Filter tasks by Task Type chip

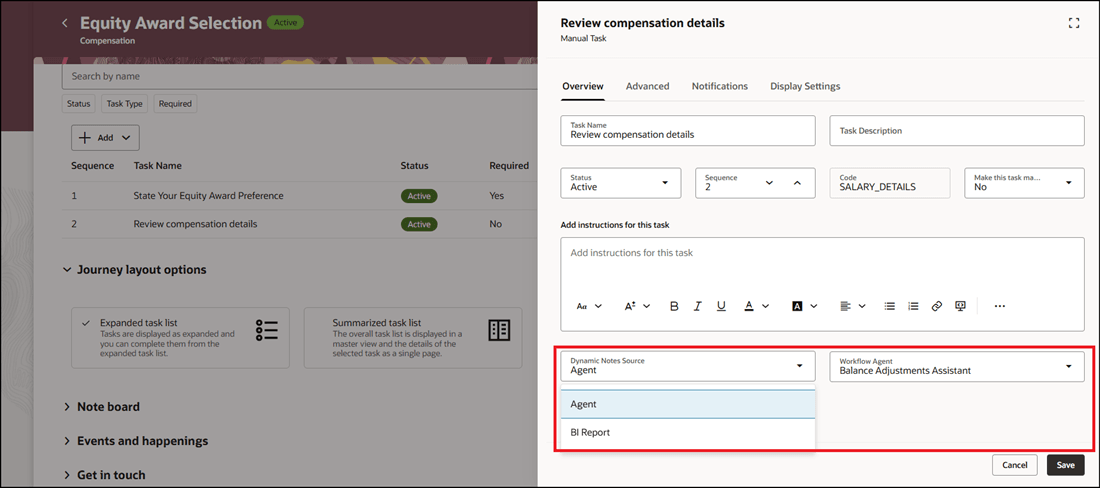(125, 104)
